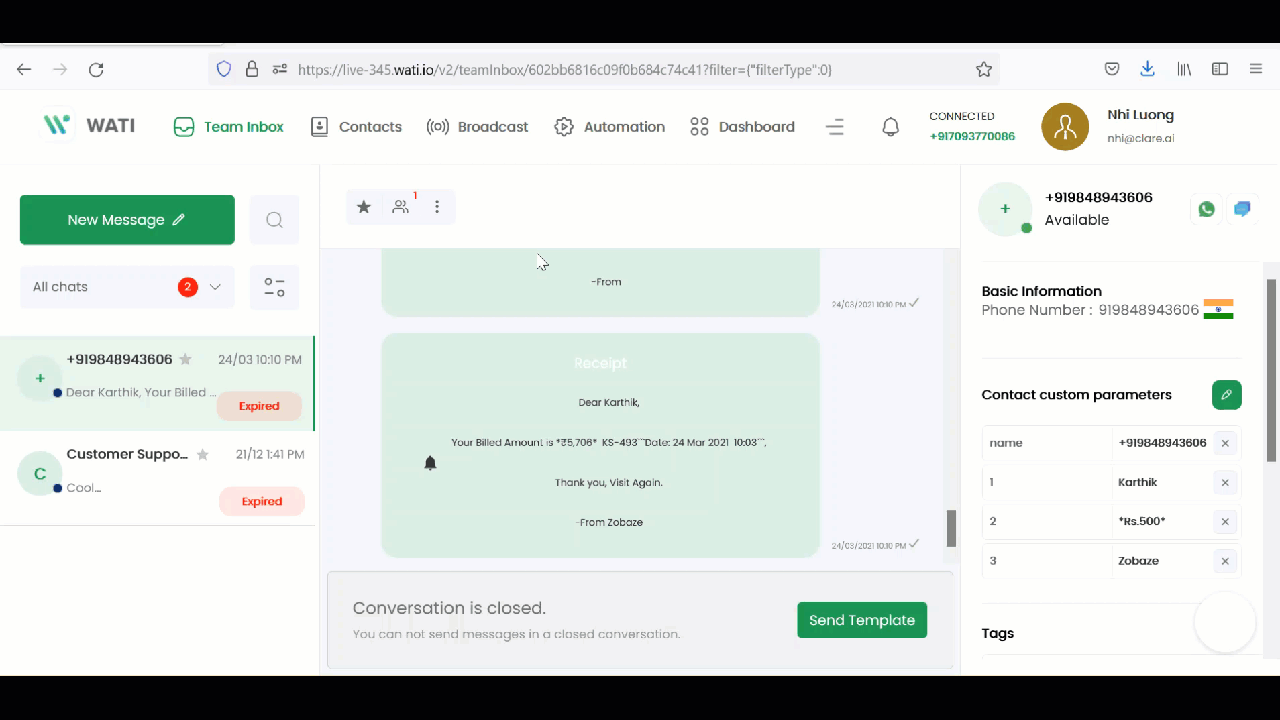Star the +919848943606 chat in list

tap(185, 360)
